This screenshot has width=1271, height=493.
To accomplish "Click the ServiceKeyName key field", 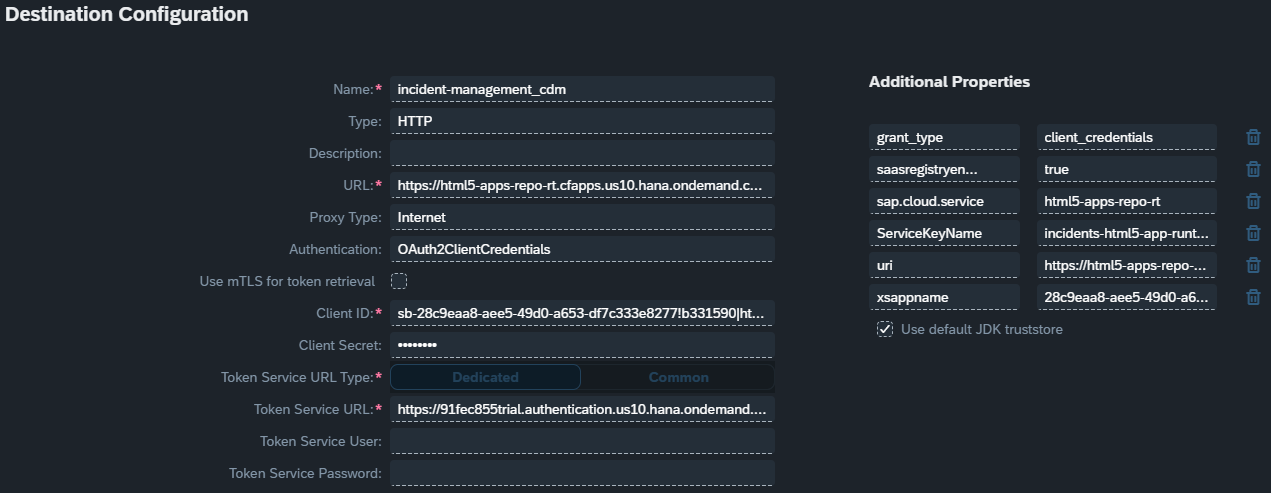I will coord(944,233).
